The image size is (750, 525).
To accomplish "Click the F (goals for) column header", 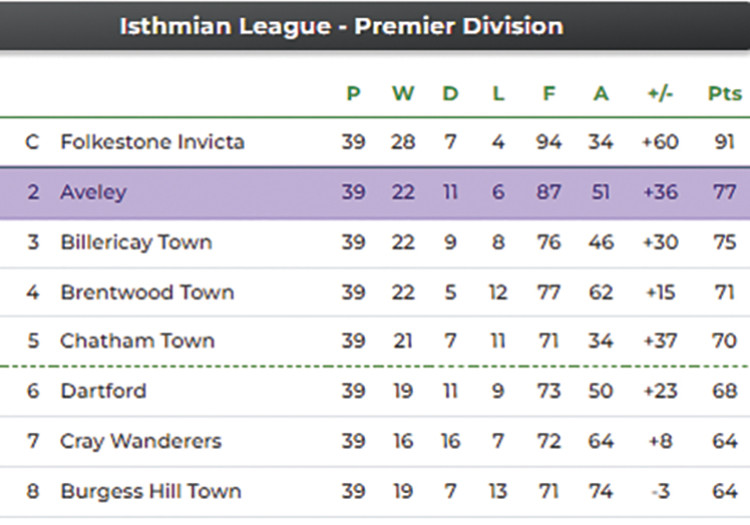I will 549,94.
